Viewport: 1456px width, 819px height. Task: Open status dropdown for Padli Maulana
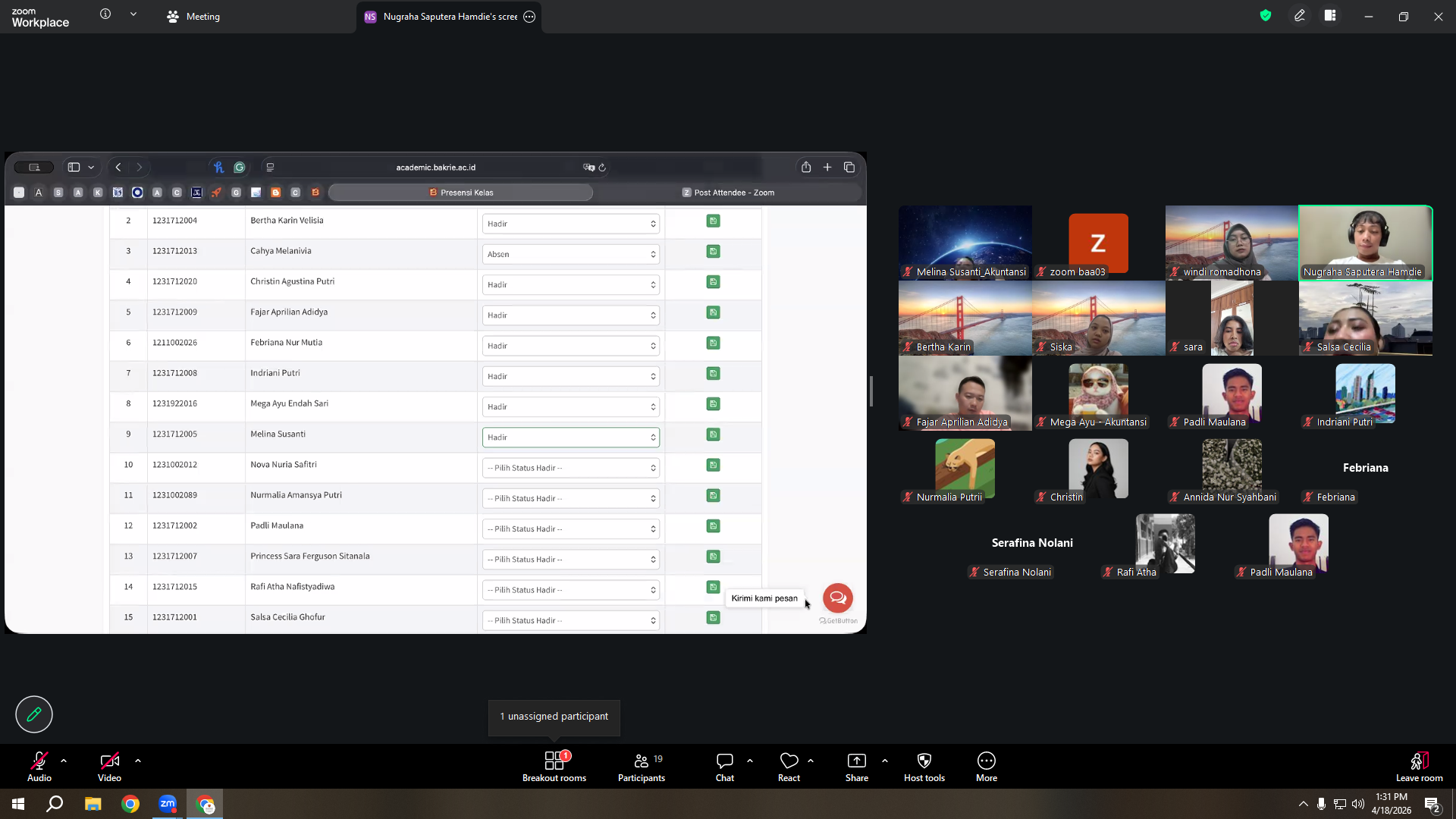570,529
